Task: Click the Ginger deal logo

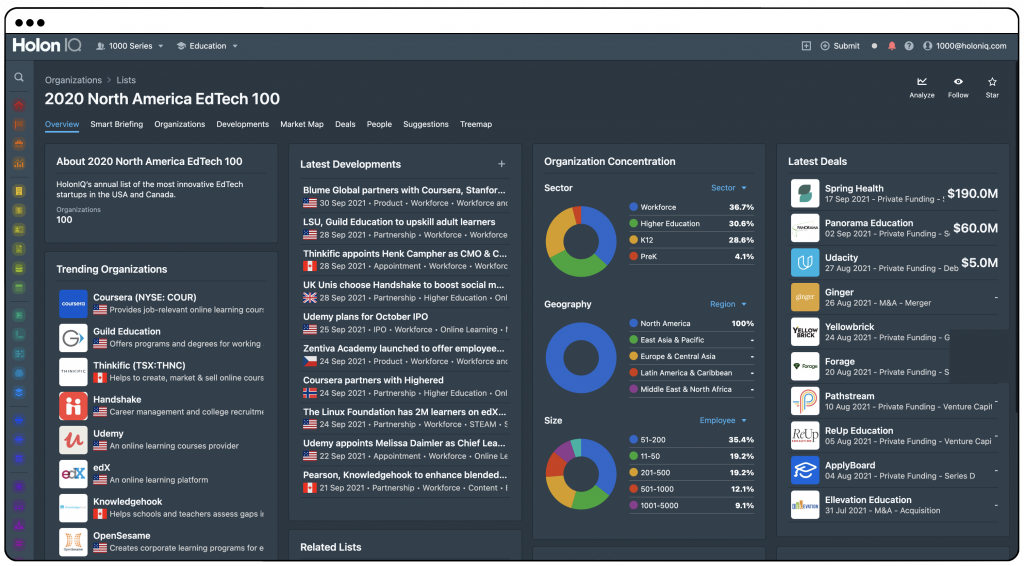Action: [x=805, y=297]
